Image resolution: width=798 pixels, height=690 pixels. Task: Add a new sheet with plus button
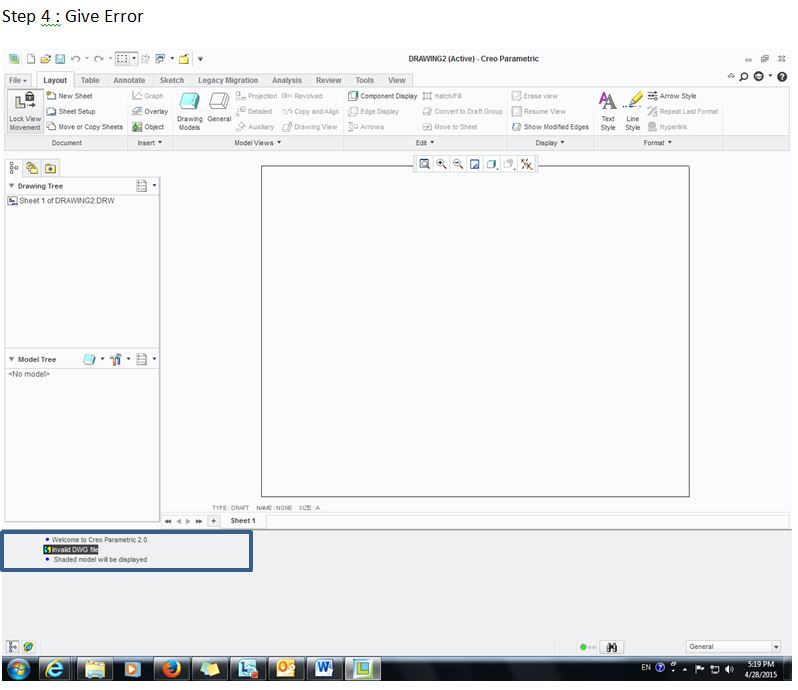coord(214,521)
